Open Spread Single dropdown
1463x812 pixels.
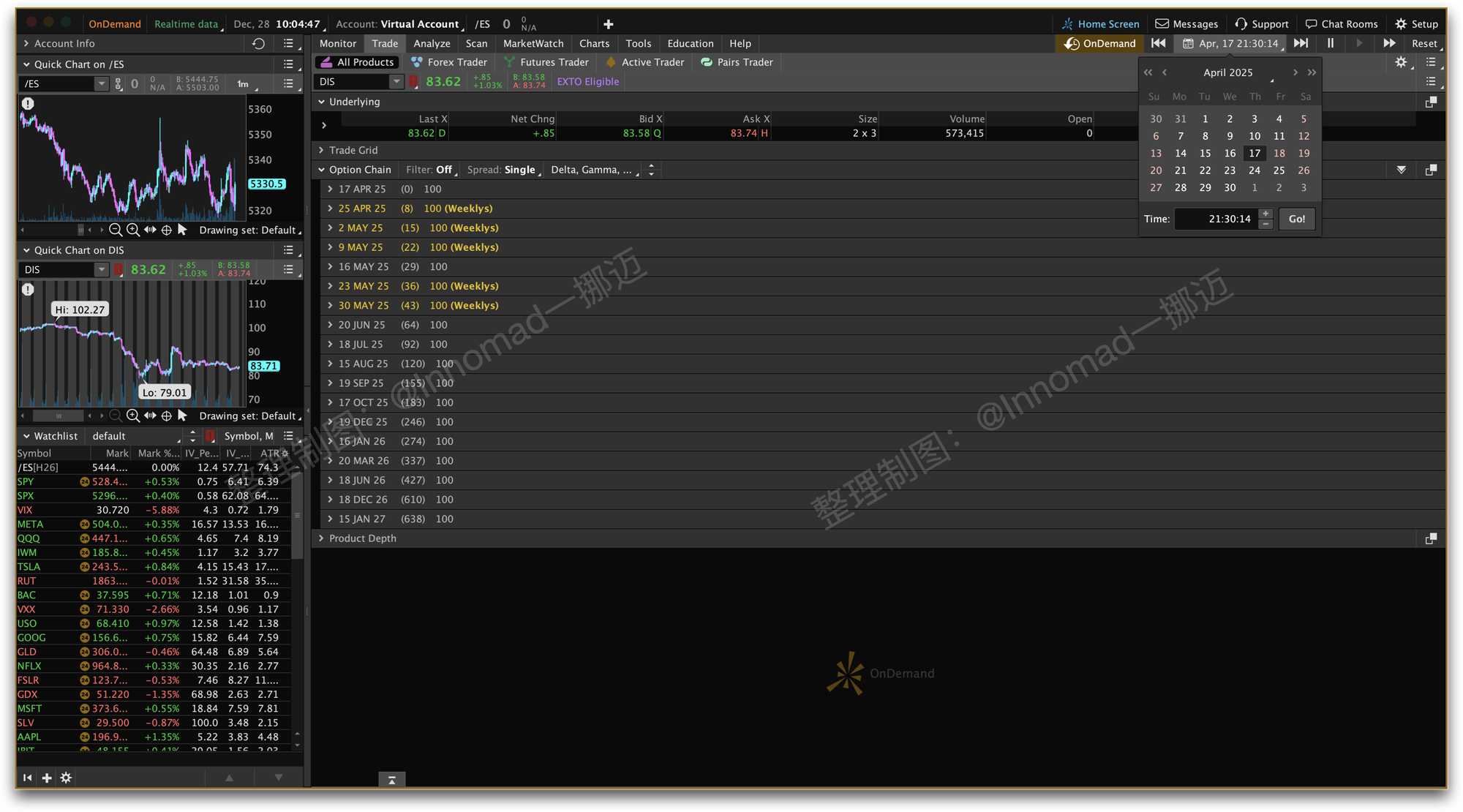pyautogui.click(x=505, y=170)
